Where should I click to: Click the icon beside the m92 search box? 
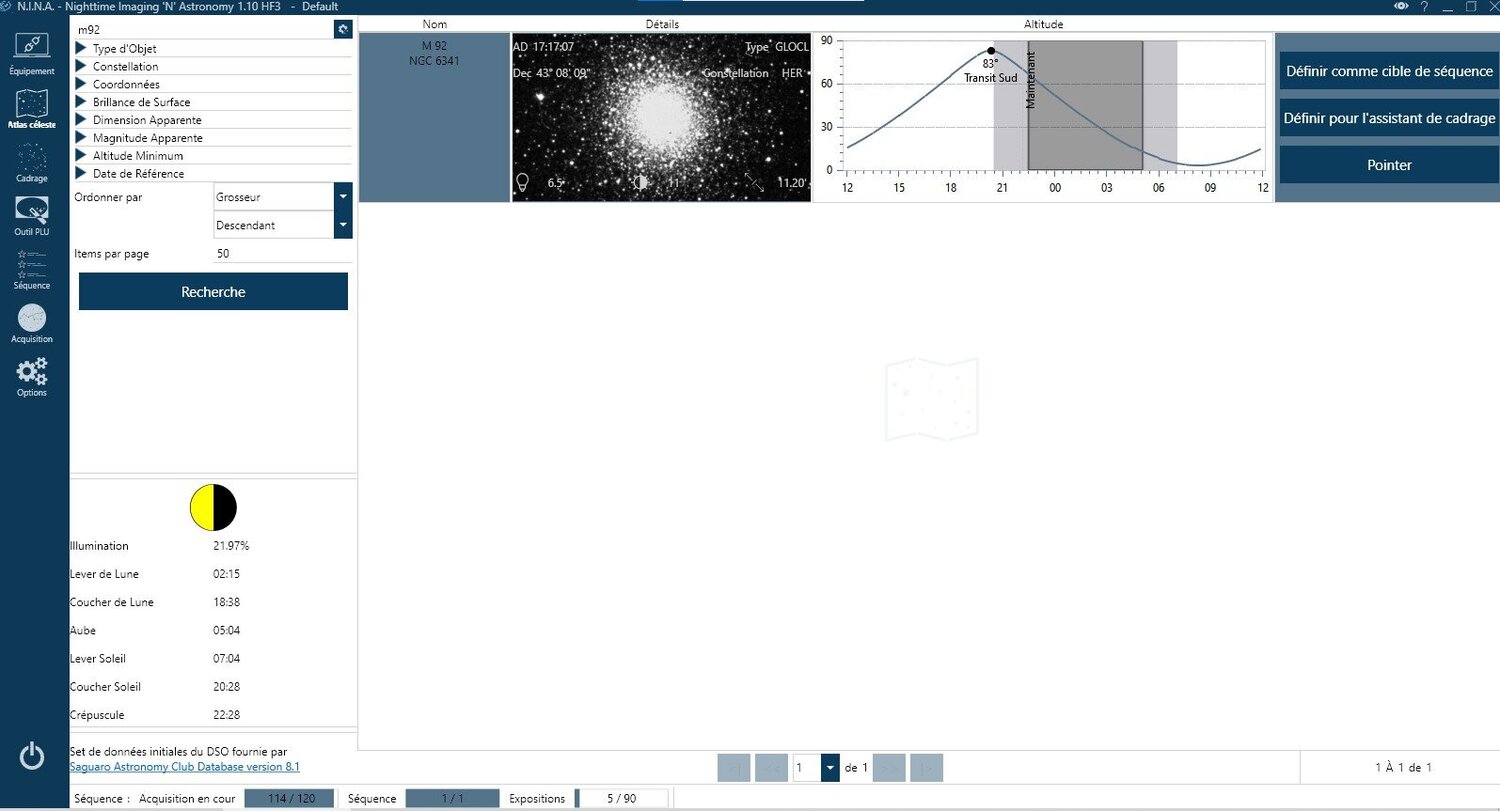(x=343, y=29)
